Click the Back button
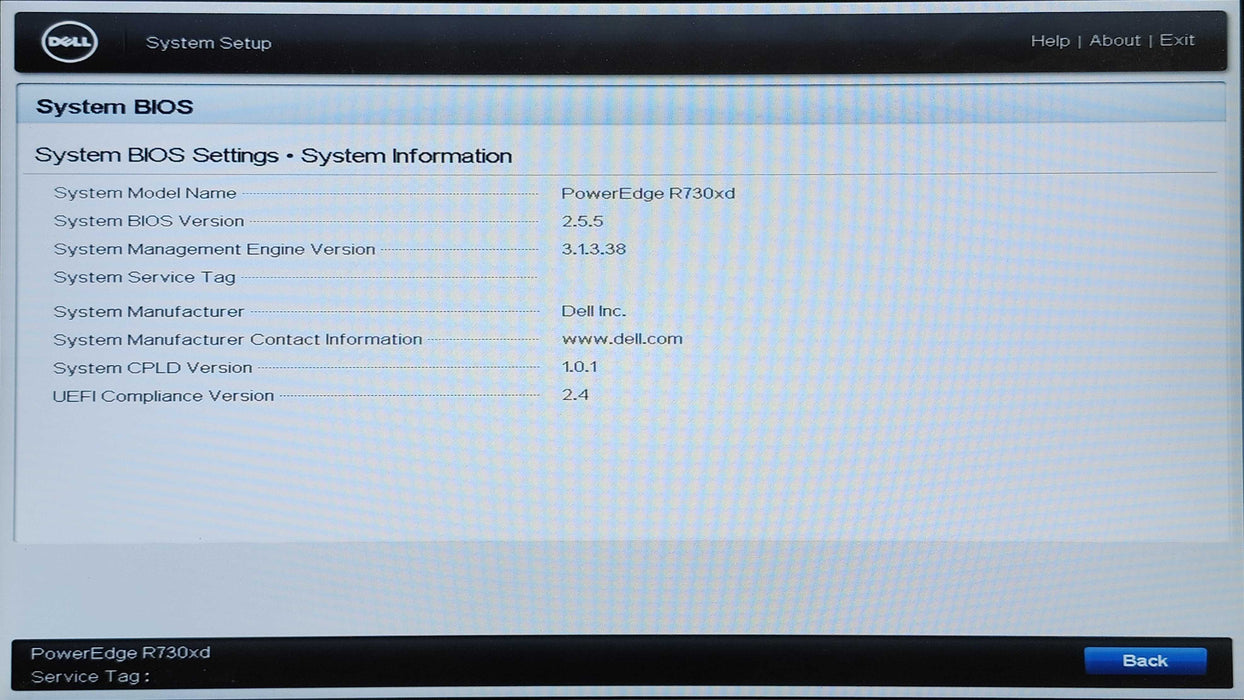This screenshot has width=1244, height=700. 1145,661
